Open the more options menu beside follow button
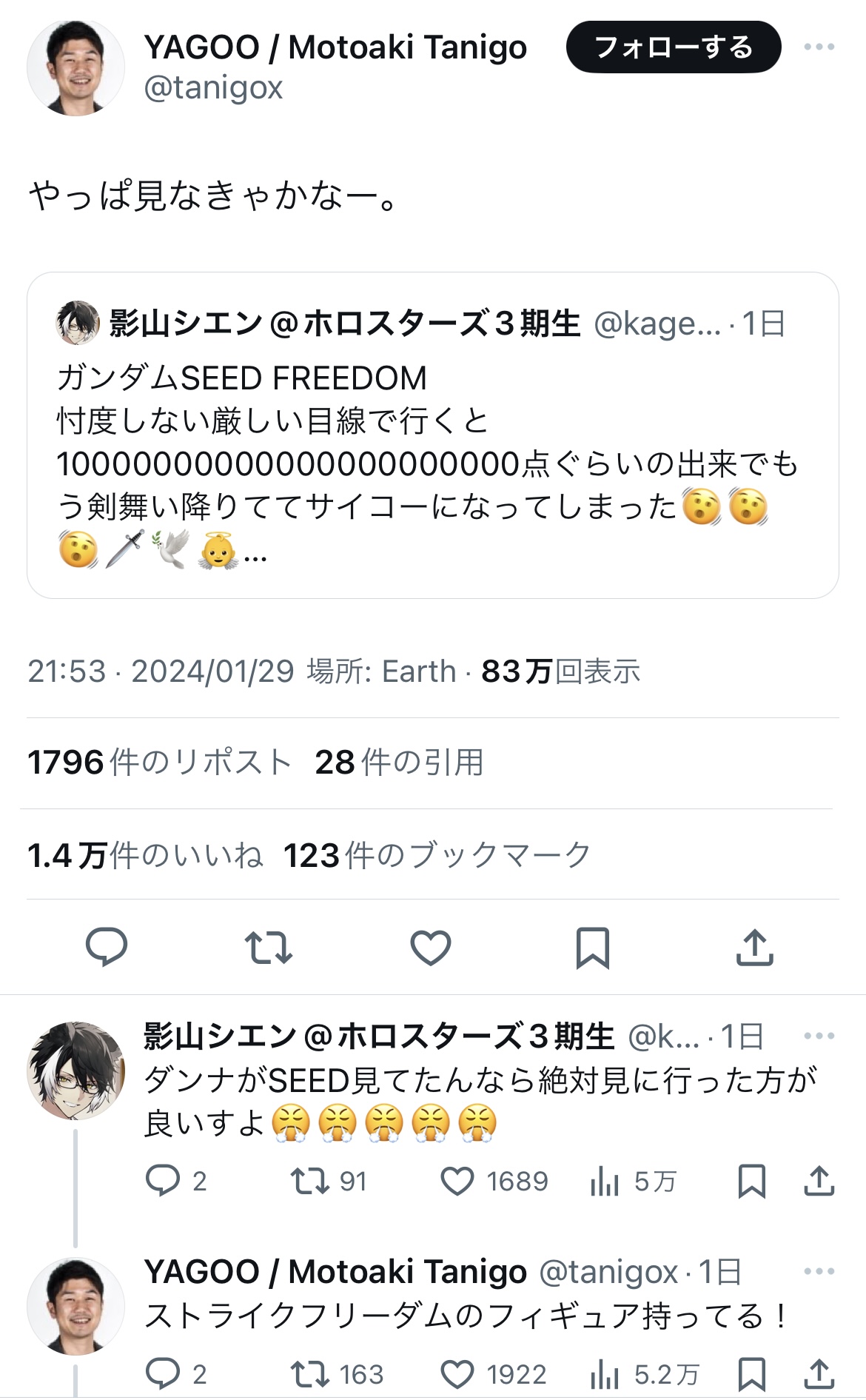The height and width of the screenshot is (1400, 866). click(x=819, y=47)
